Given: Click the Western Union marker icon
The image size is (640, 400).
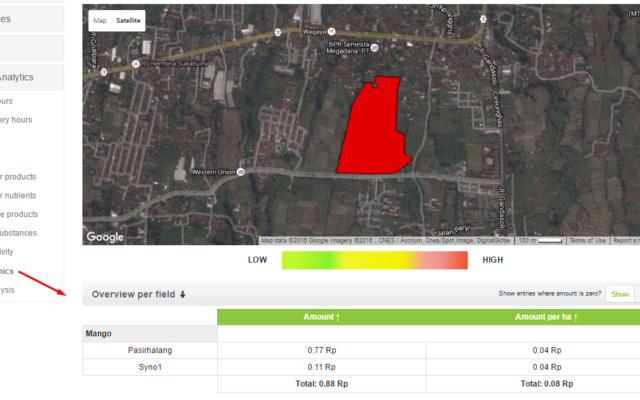Looking at the screenshot, I should click(x=241, y=172).
